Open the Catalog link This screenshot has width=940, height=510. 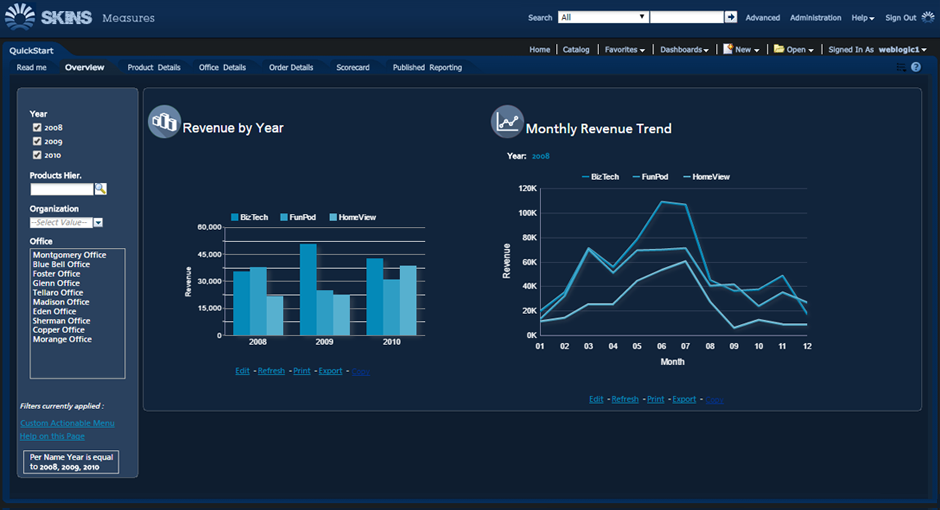coord(576,50)
